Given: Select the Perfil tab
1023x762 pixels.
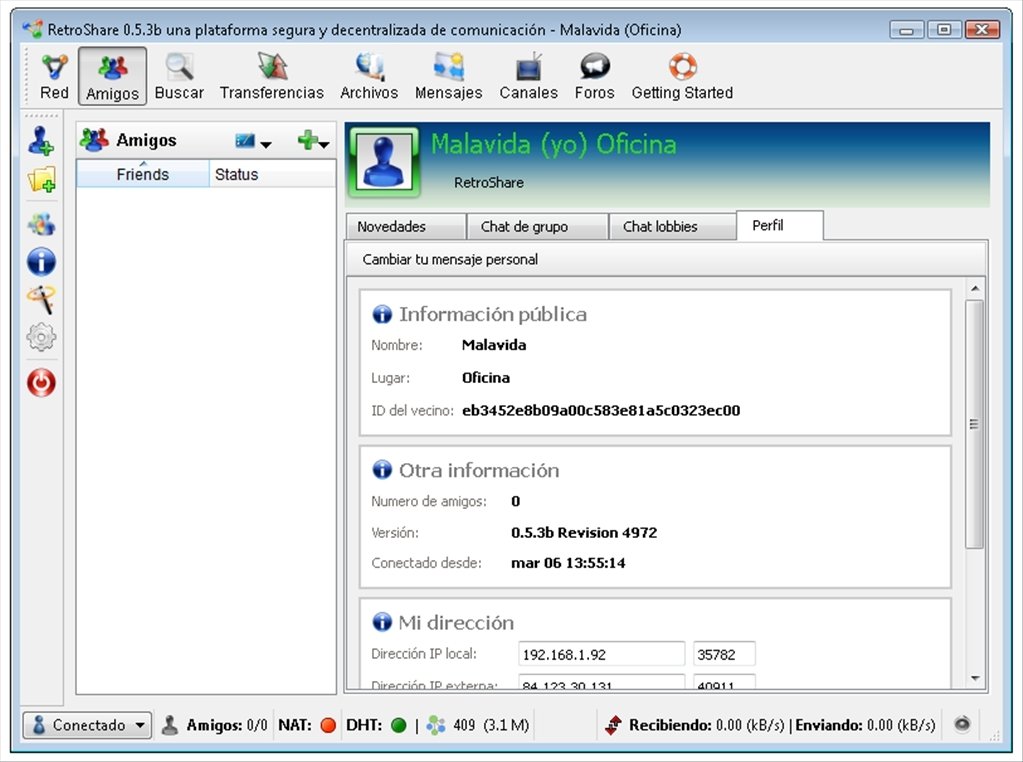Looking at the screenshot, I should coord(780,226).
